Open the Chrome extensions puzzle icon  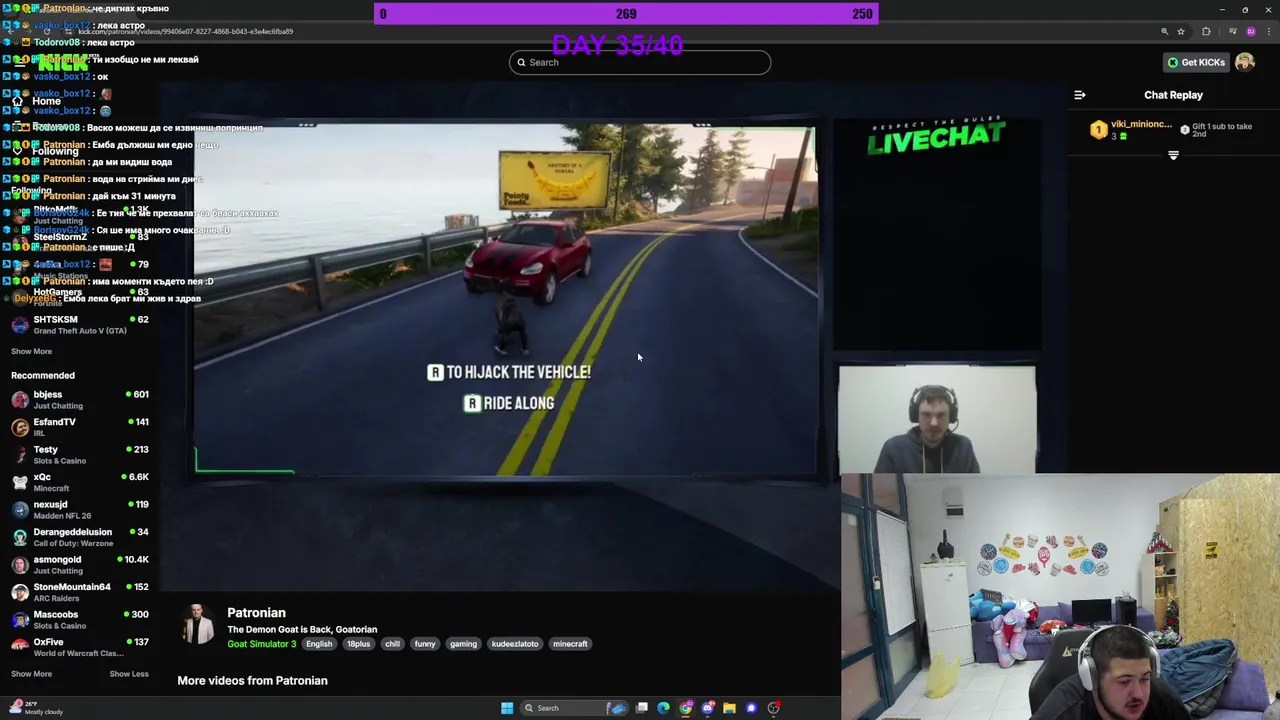click(1206, 31)
